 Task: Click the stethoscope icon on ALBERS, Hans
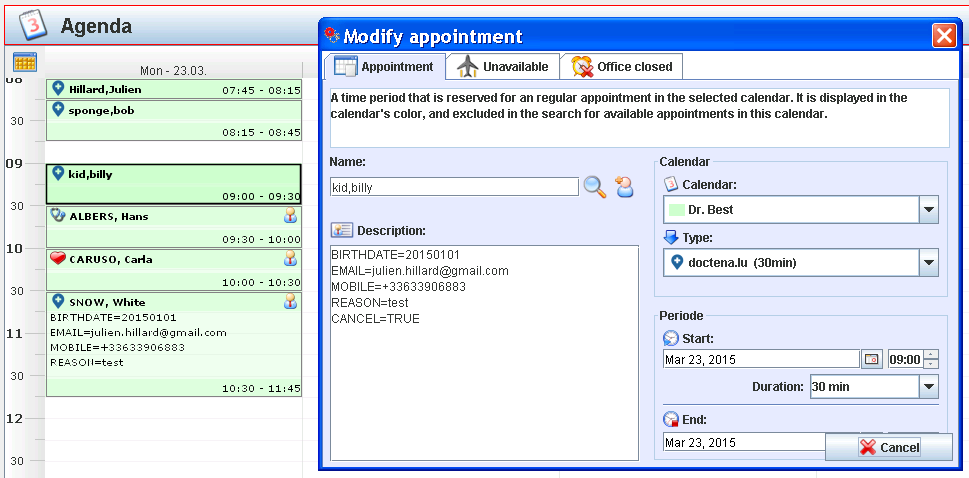point(58,215)
